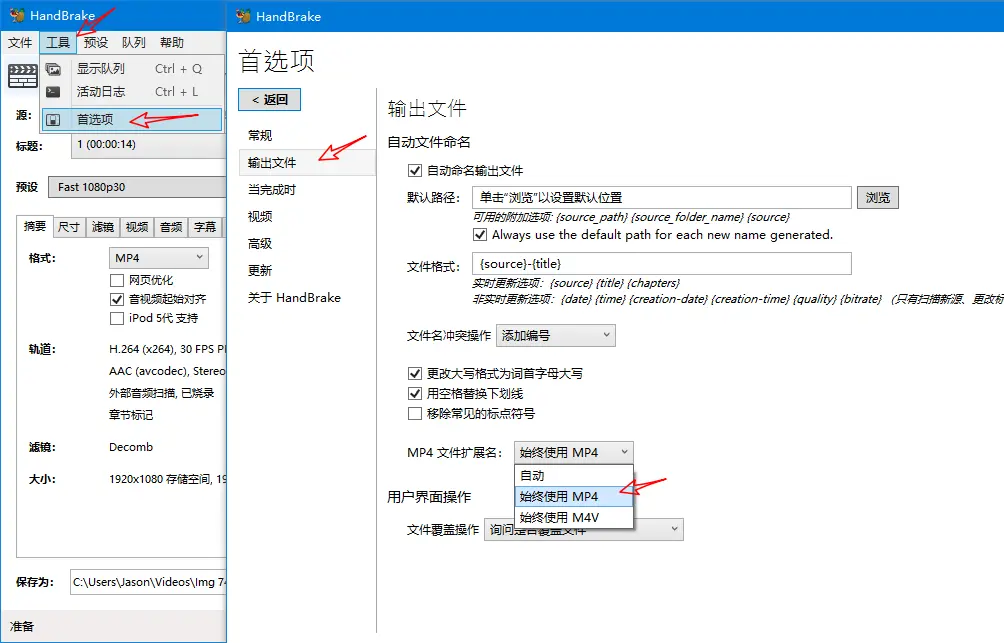
Task: Toggle 移除常见的标点符号 checkbox
Action: 415,414
